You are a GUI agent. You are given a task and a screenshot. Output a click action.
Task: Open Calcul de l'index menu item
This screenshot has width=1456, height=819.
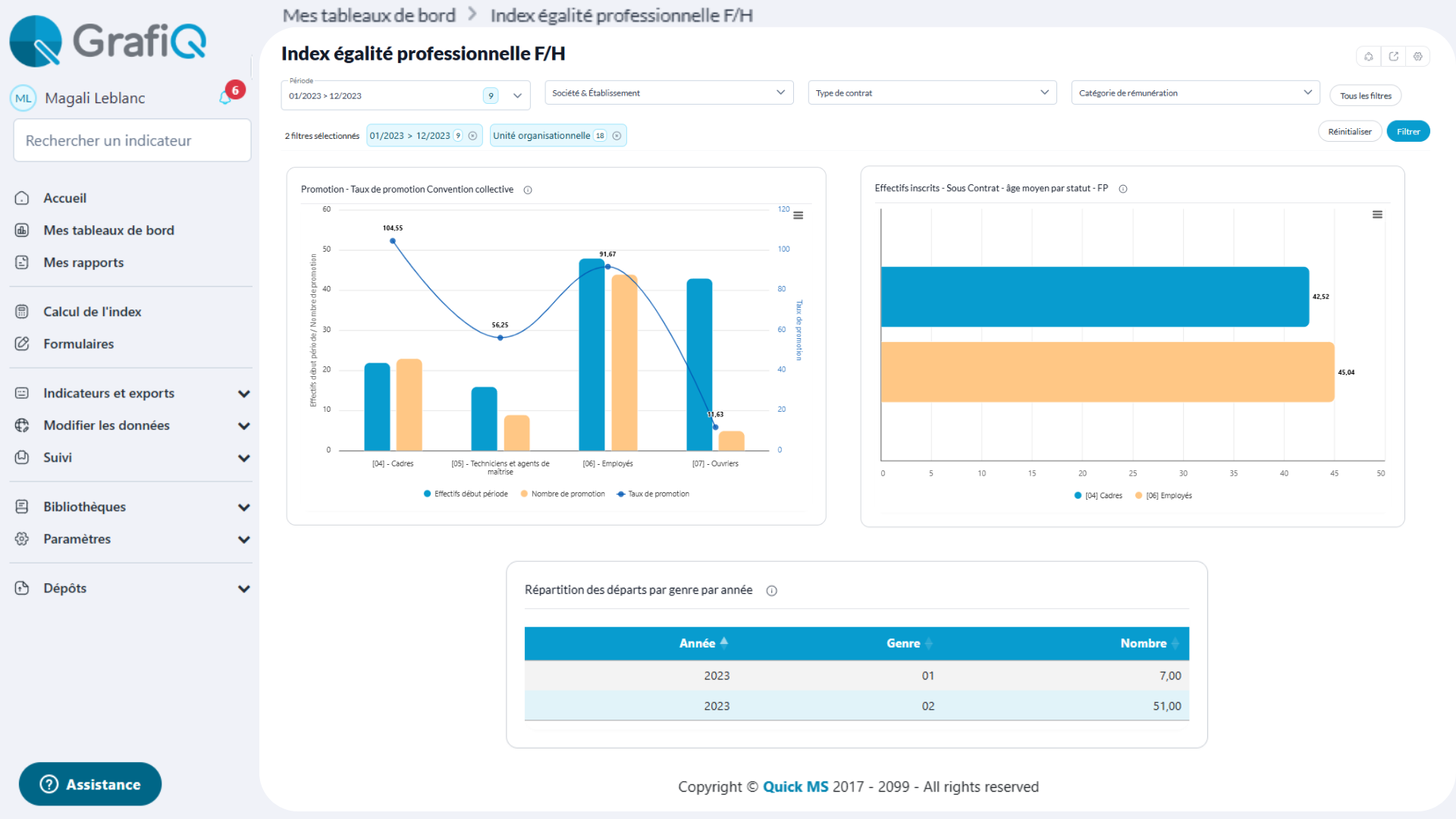pos(92,312)
